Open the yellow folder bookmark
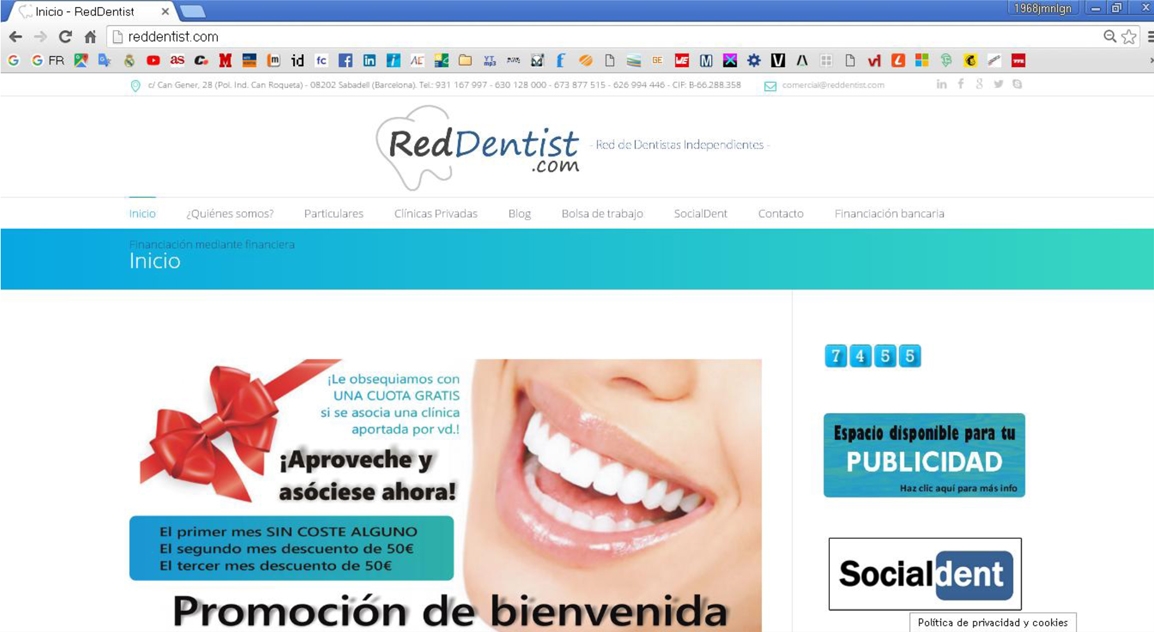1154x632 pixels. (465, 61)
